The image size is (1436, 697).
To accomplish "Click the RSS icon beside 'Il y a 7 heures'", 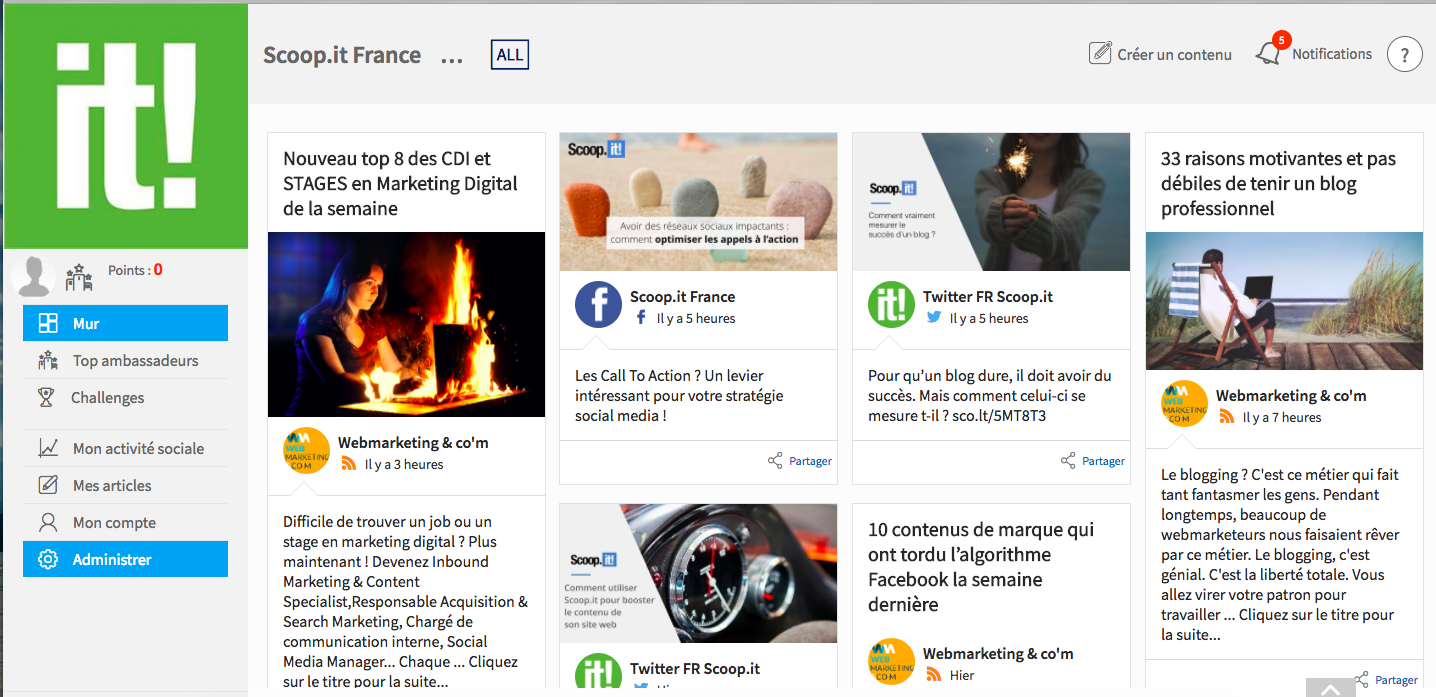I will click(1227, 417).
